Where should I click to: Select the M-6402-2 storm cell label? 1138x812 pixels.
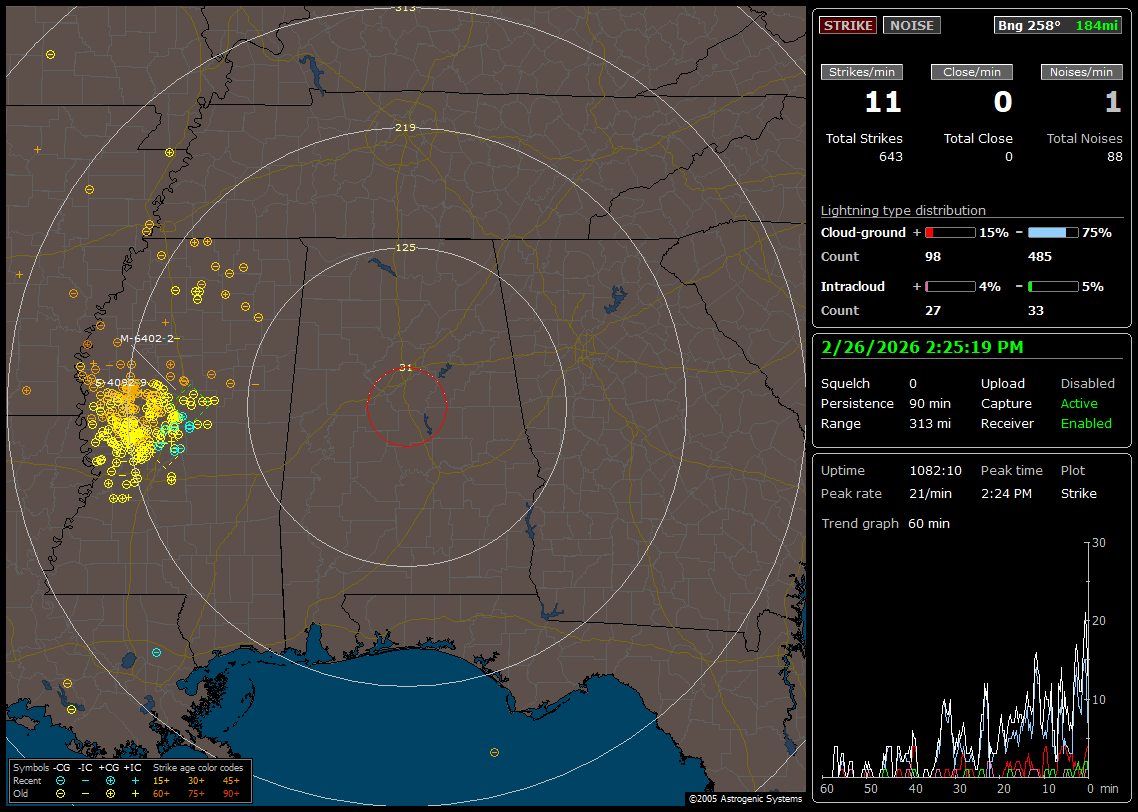147,338
